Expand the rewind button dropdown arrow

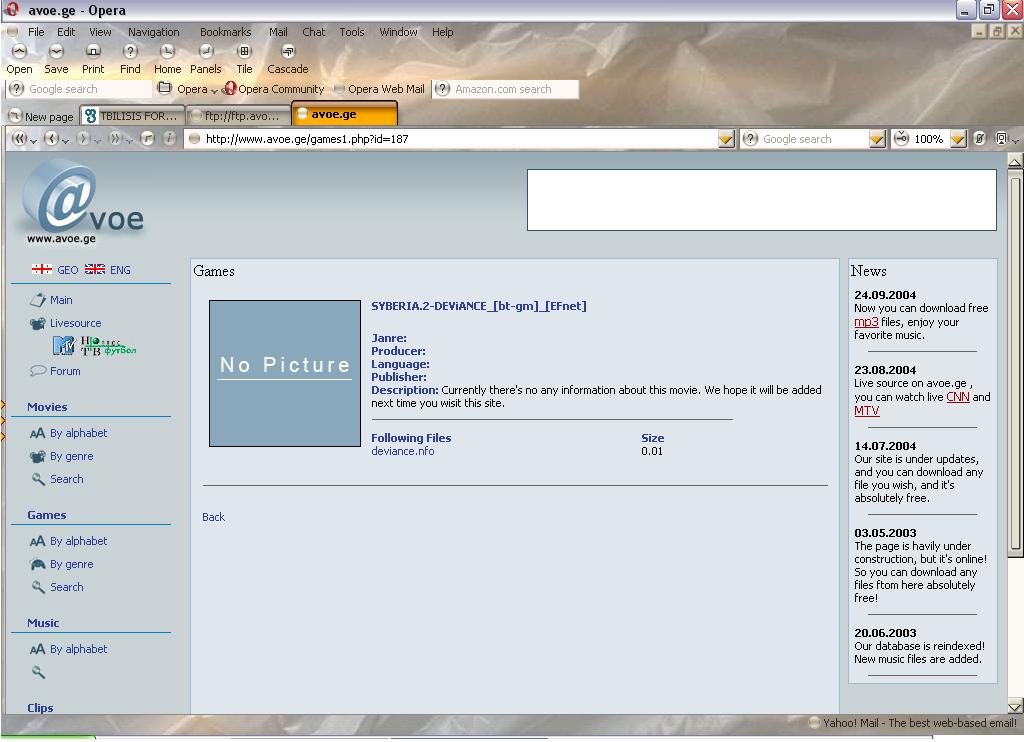(x=33, y=141)
